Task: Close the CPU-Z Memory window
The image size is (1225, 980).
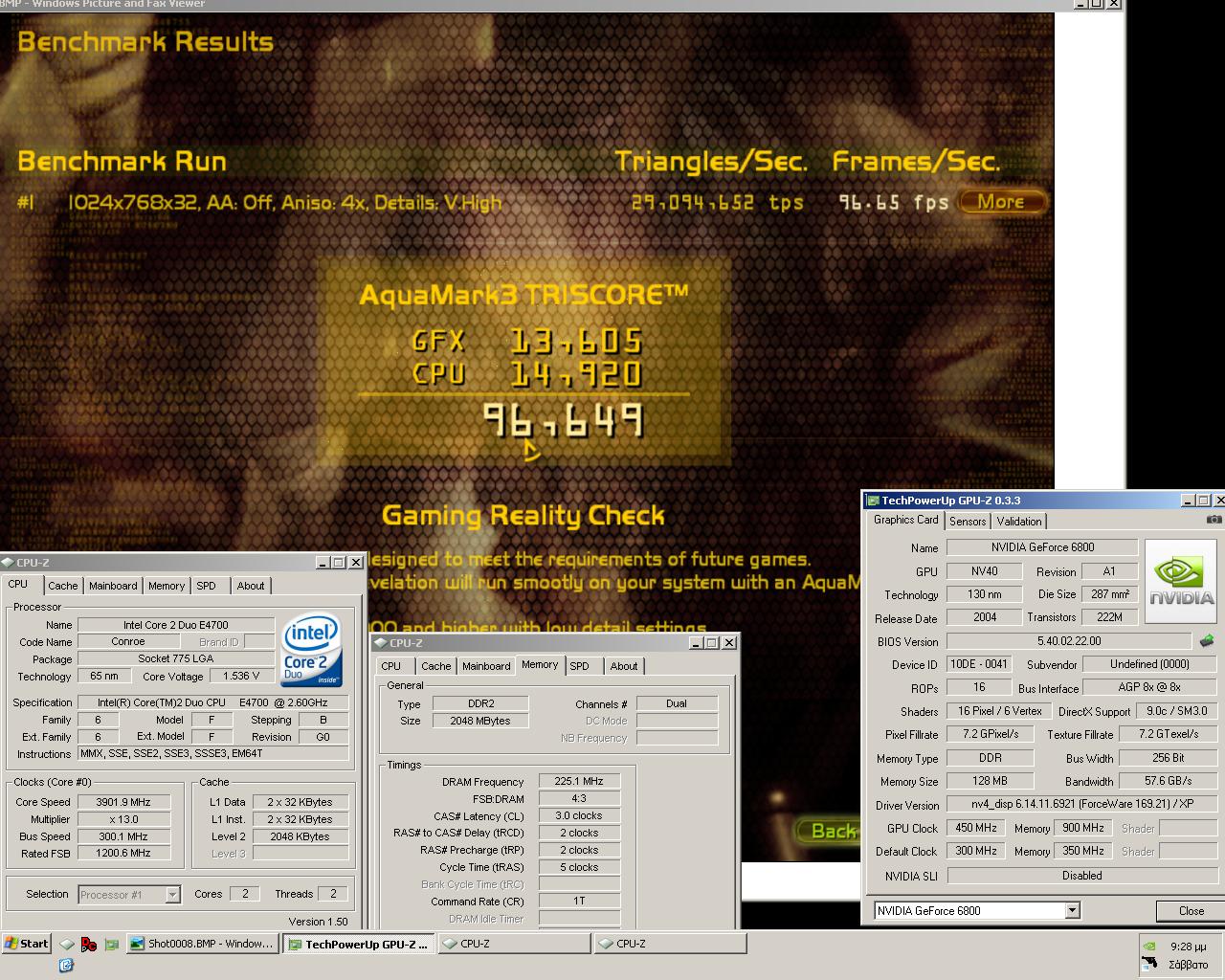Action: click(x=728, y=642)
